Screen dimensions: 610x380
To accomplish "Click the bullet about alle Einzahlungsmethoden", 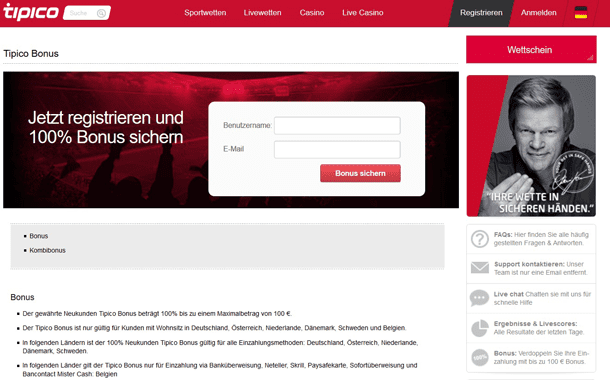I will pos(220,347).
